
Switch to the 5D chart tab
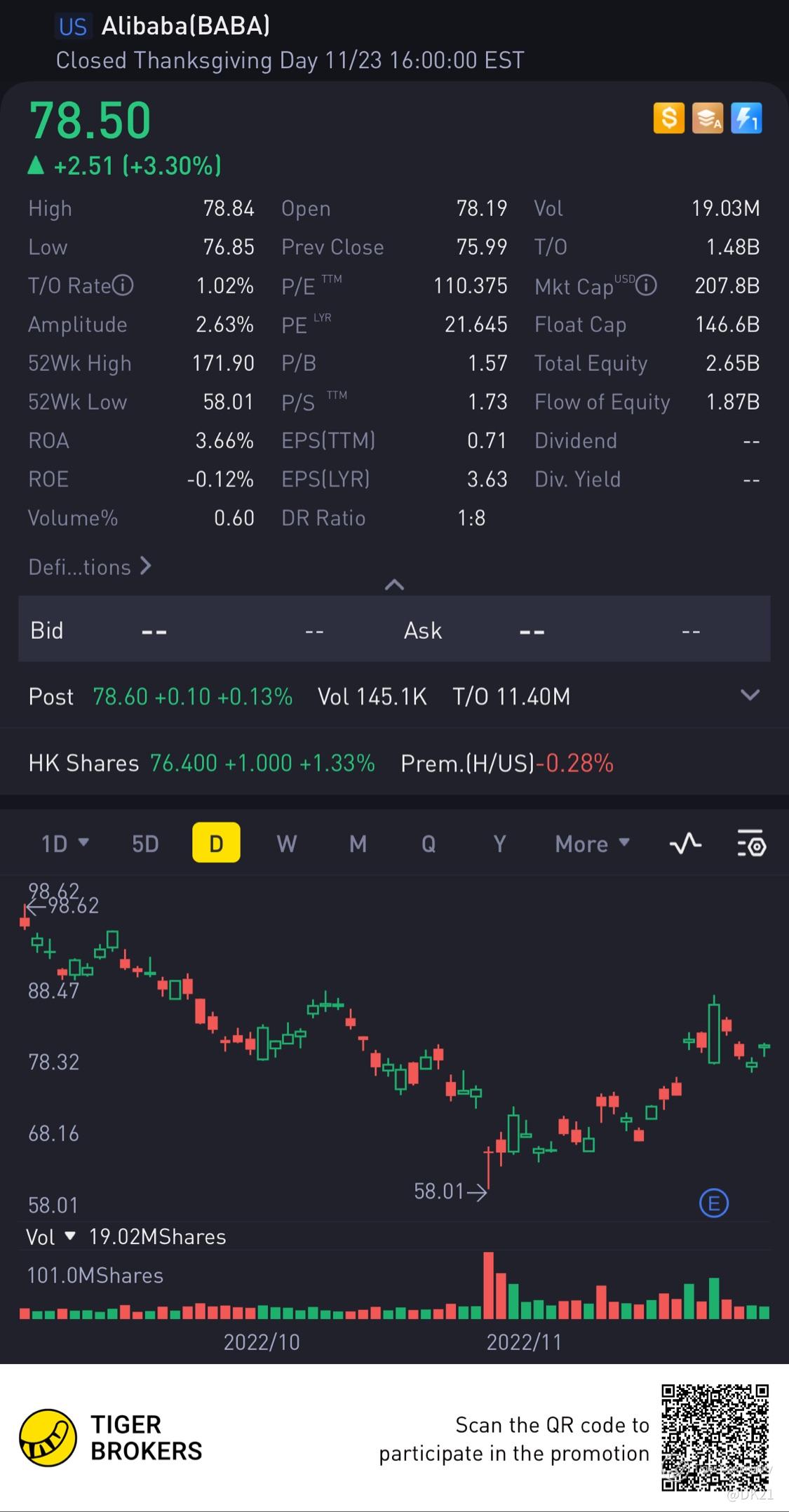pyautogui.click(x=145, y=844)
